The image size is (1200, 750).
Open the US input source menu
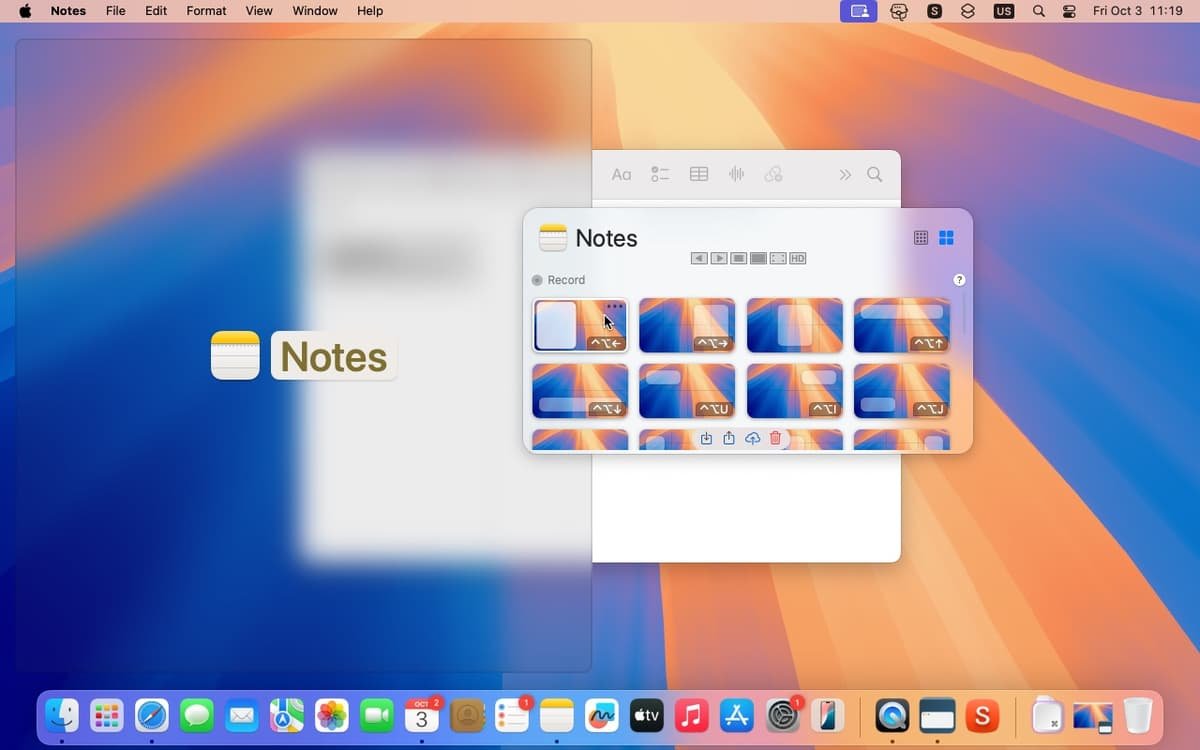tap(1003, 11)
